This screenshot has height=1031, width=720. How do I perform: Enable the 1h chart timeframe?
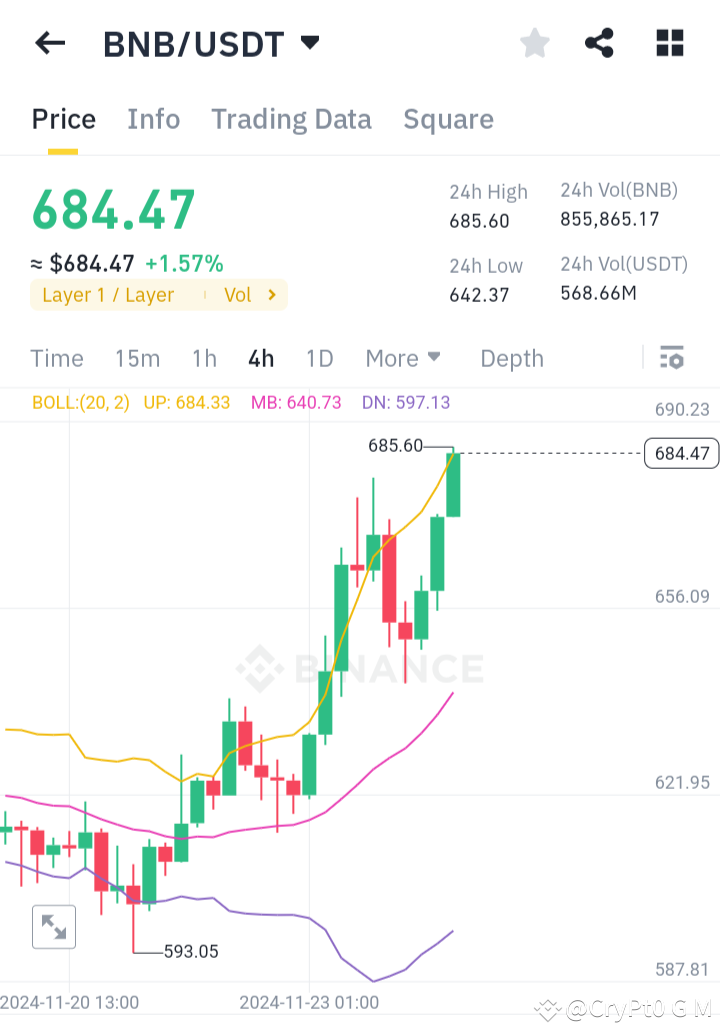(x=204, y=357)
